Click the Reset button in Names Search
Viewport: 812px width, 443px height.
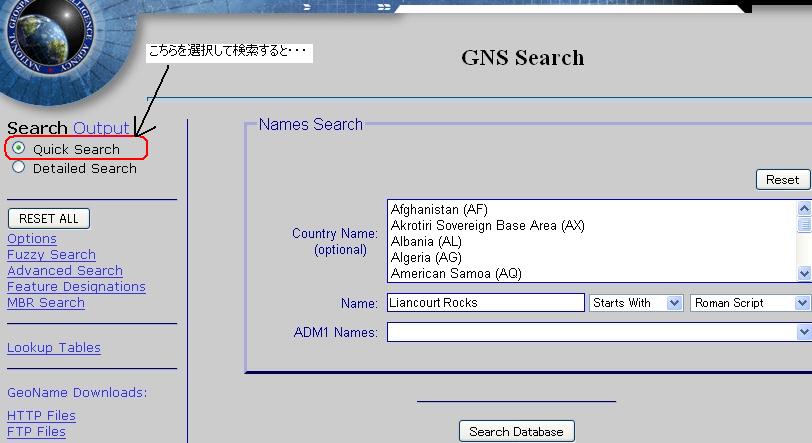(x=782, y=180)
